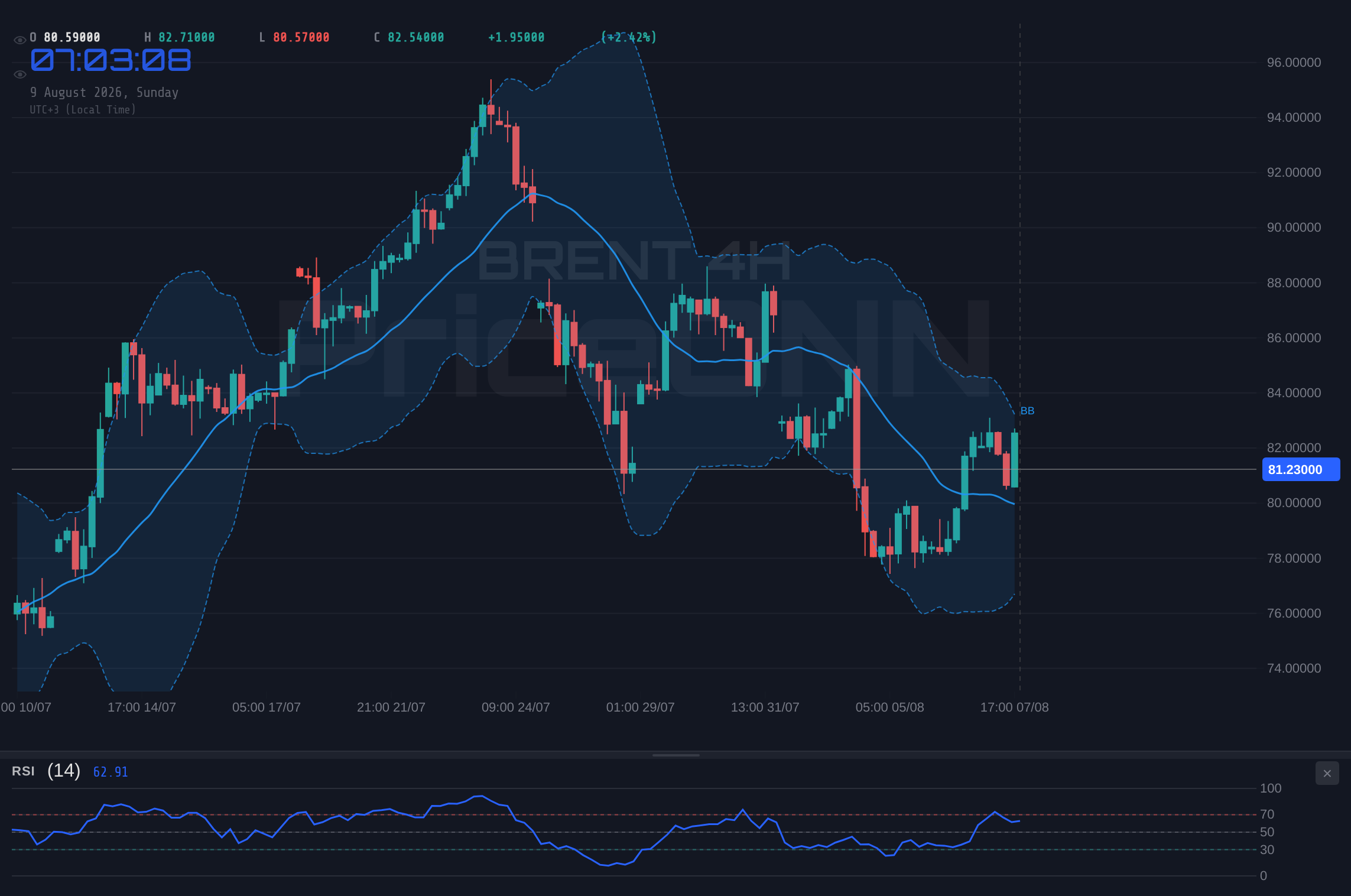Click the 92.00000 price axis label
Image resolution: width=1351 pixels, height=896 pixels.
click(x=1294, y=173)
